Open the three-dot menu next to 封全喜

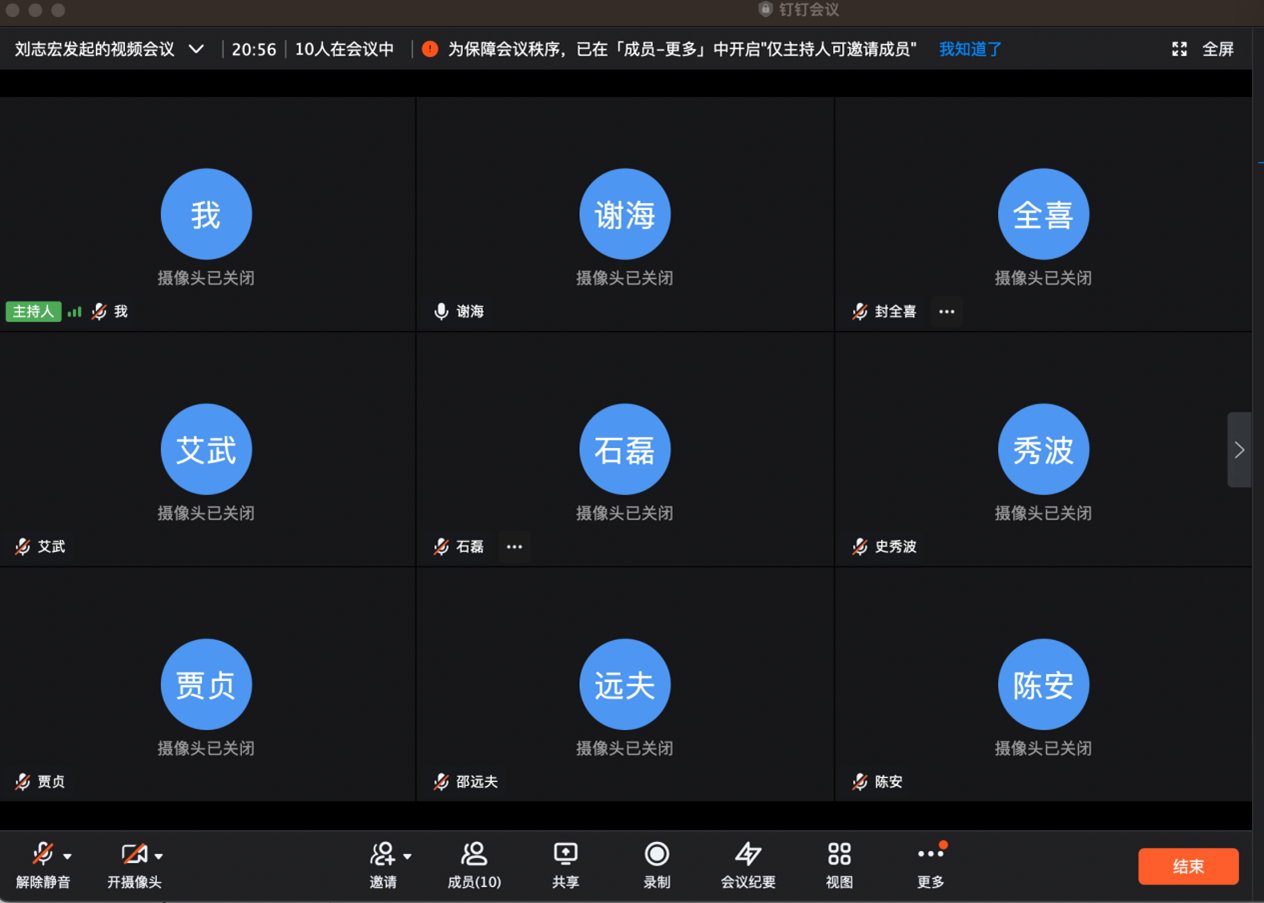946,312
